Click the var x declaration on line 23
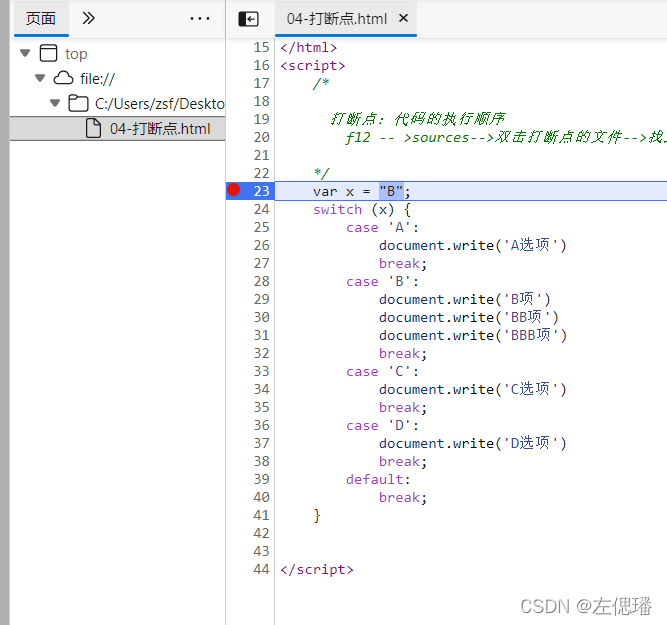 362,191
